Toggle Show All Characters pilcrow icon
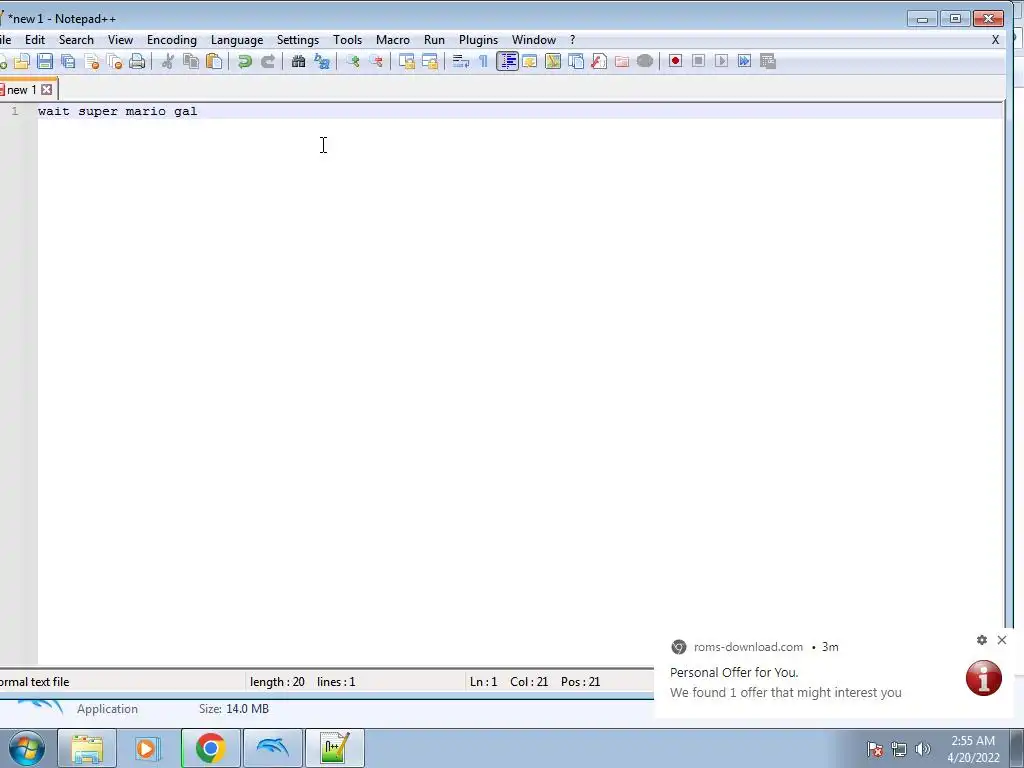The image size is (1024, 768). [483, 61]
